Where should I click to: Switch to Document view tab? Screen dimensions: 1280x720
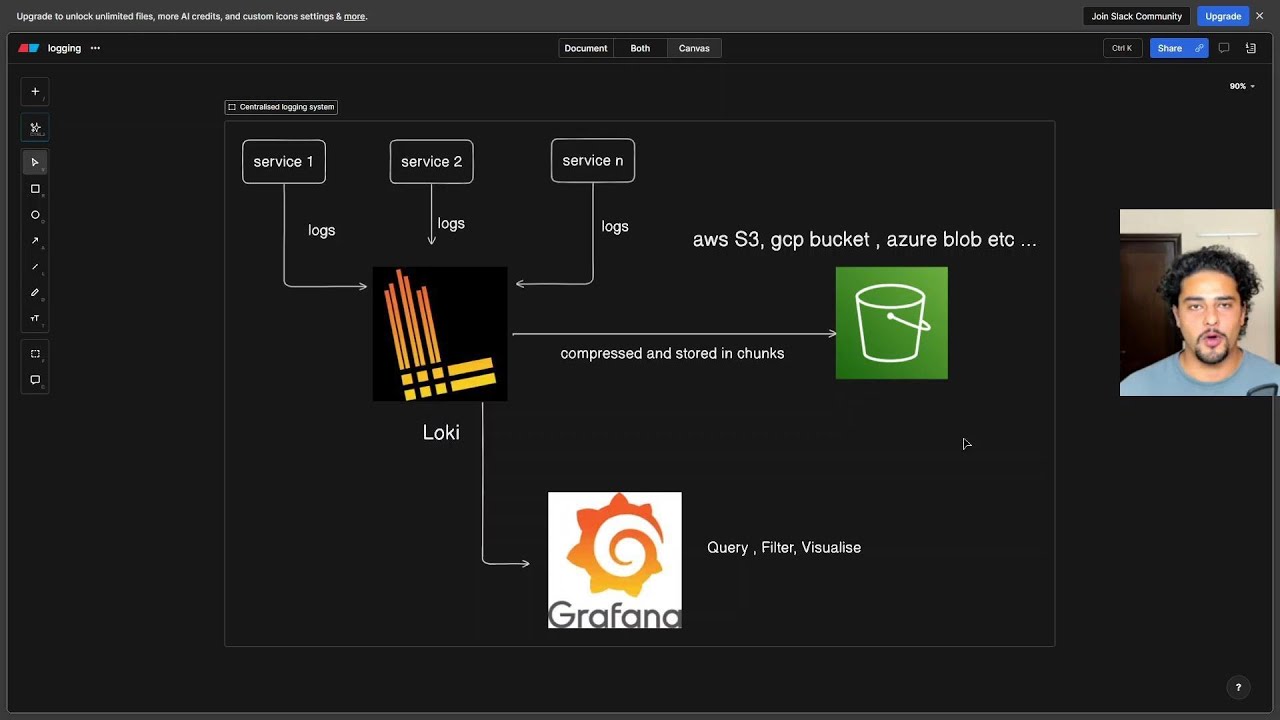click(x=586, y=48)
